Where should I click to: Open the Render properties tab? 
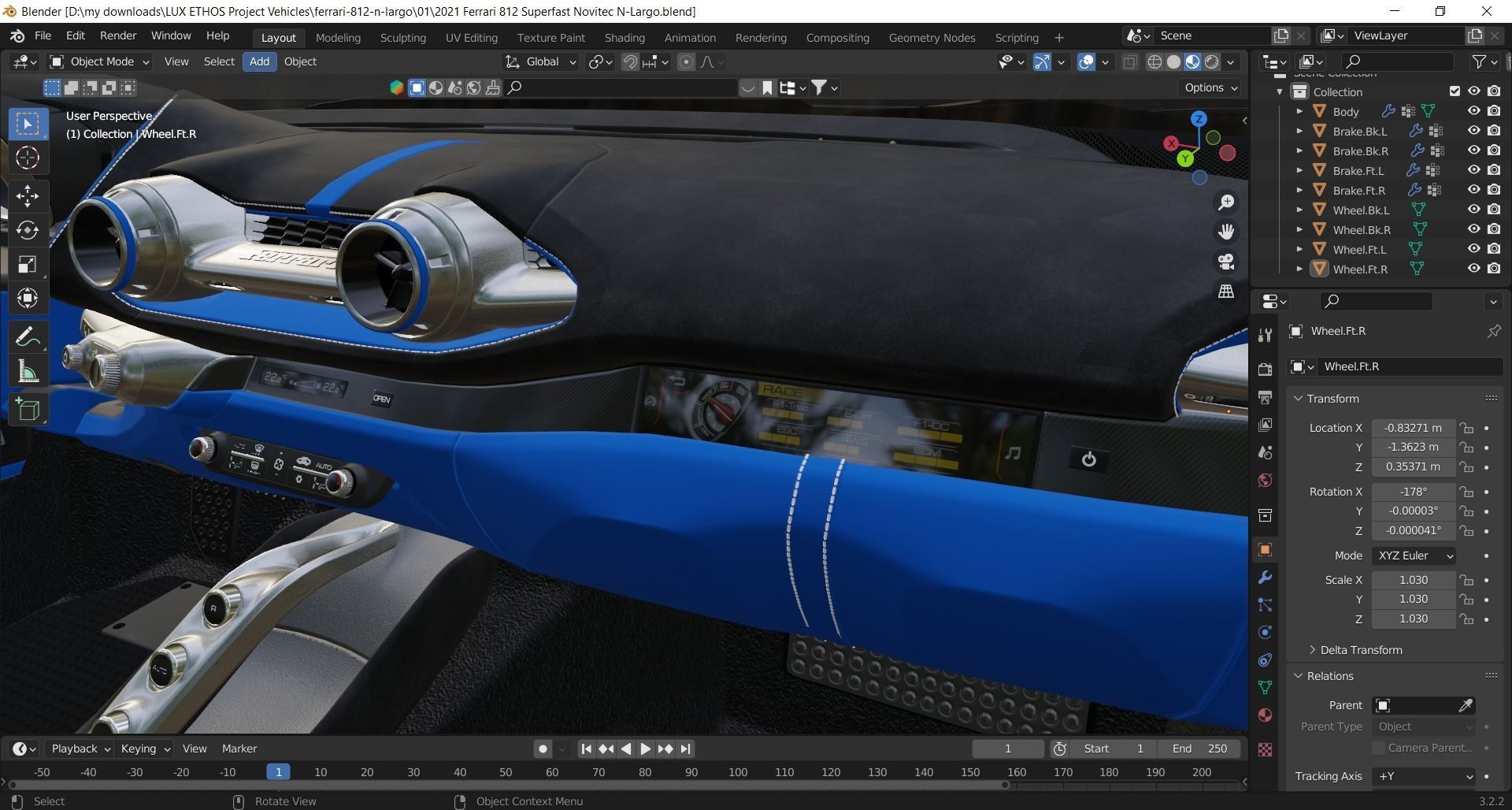1265,369
